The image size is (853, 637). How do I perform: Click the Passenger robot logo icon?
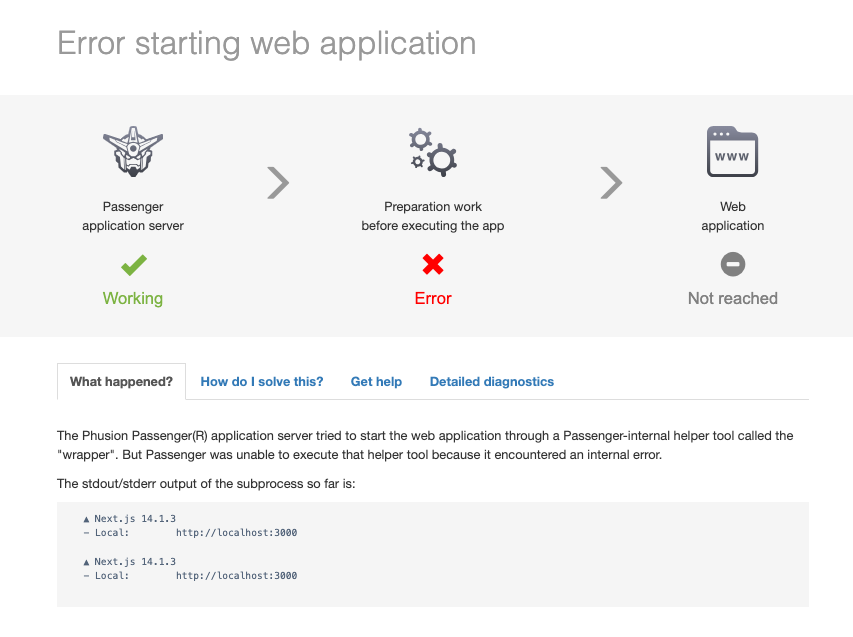(x=133, y=151)
